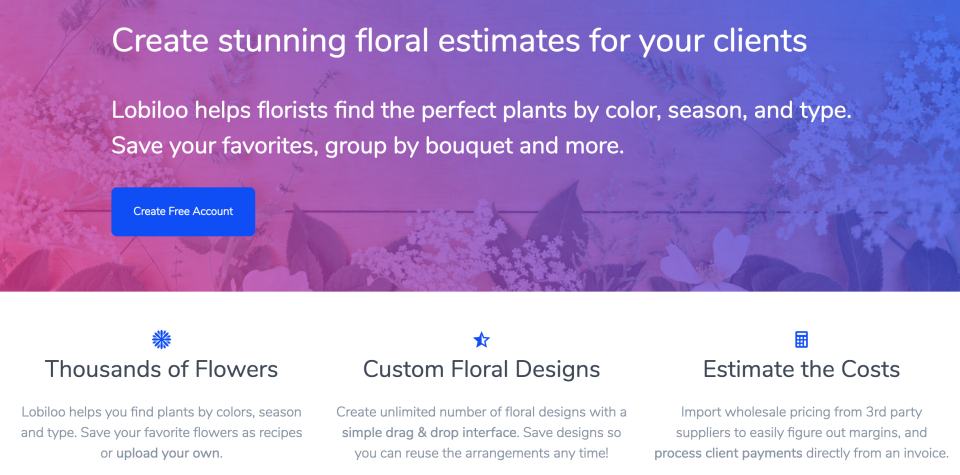Click the flower icon above Thousands of Flowers
Image resolution: width=960 pixels, height=475 pixels.
click(x=161, y=339)
